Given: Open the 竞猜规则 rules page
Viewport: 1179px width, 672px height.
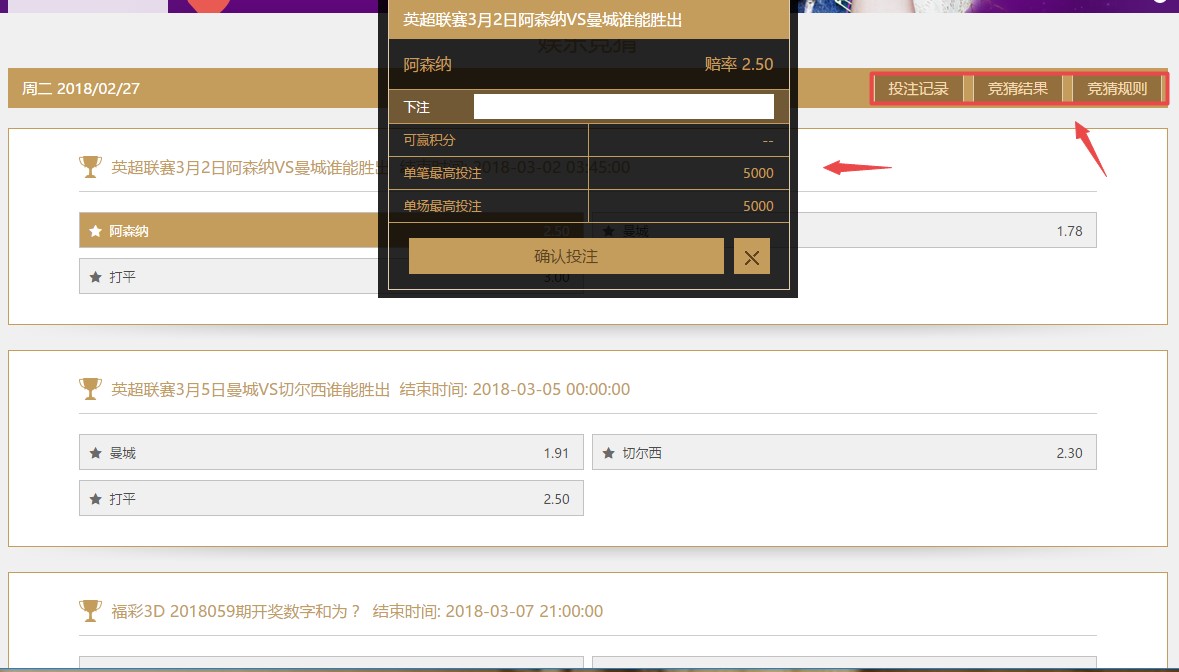Looking at the screenshot, I should coord(1117,89).
